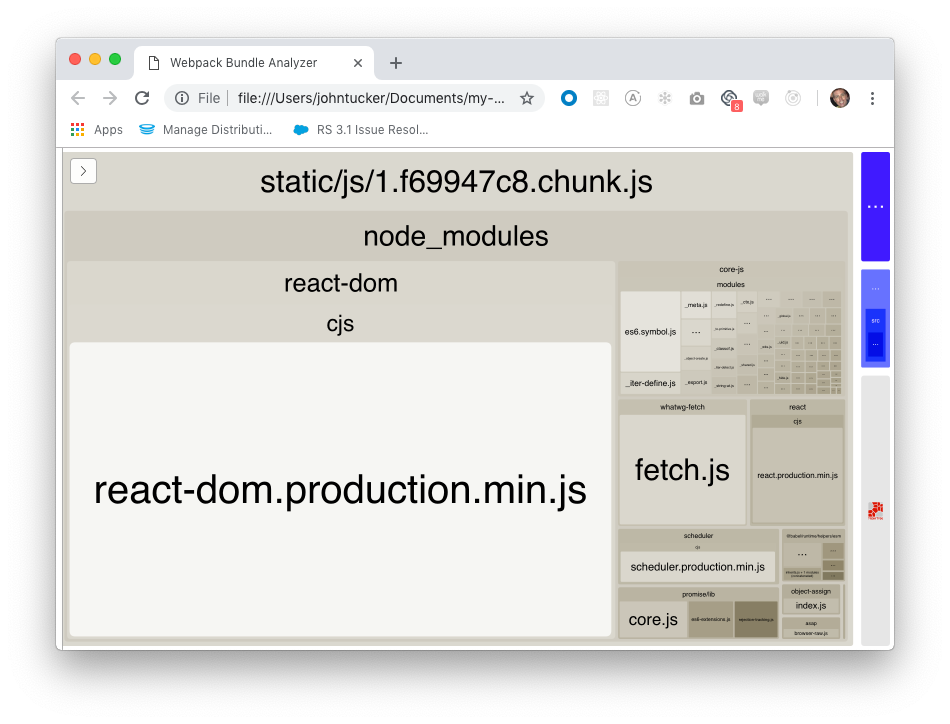
Task: Bookmark this page with the star
Action: point(527,98)
